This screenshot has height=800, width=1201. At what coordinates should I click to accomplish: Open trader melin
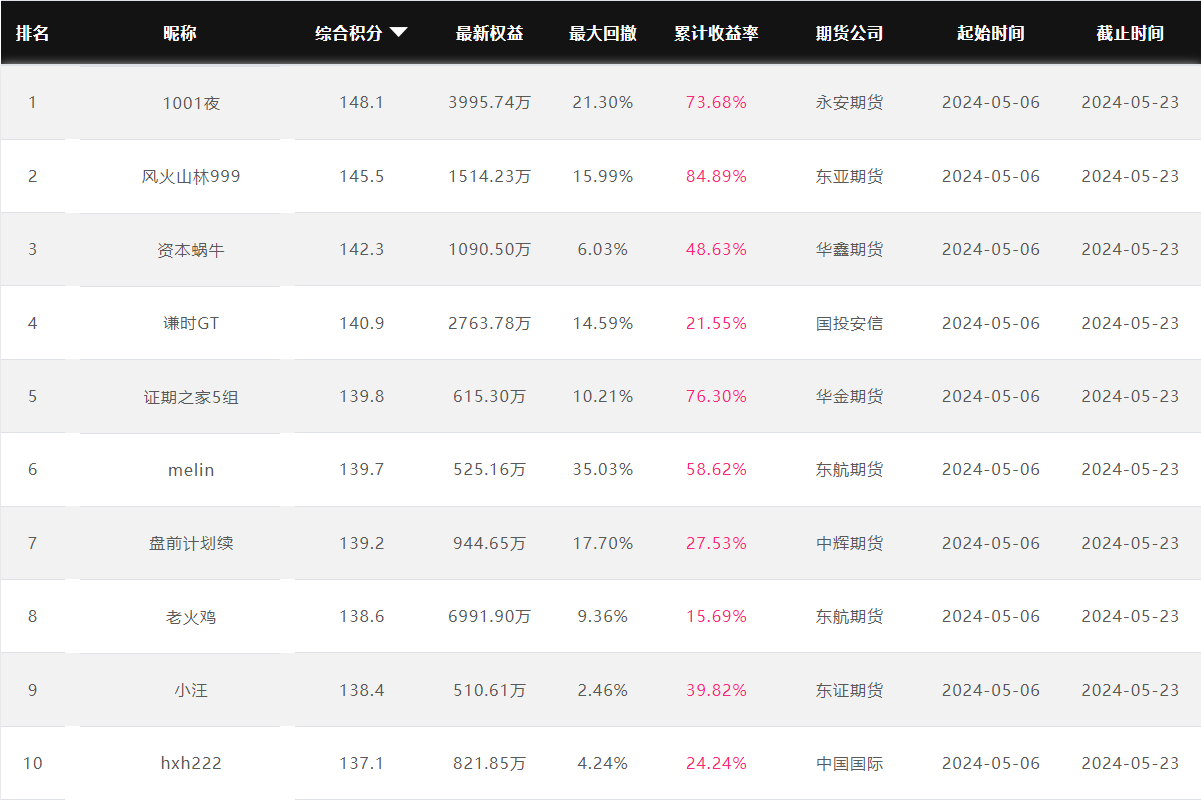191,469
